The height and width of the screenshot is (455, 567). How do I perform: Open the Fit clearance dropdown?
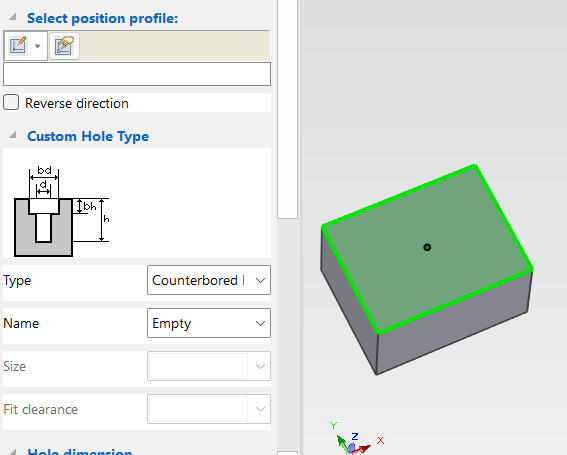(209, 409)
